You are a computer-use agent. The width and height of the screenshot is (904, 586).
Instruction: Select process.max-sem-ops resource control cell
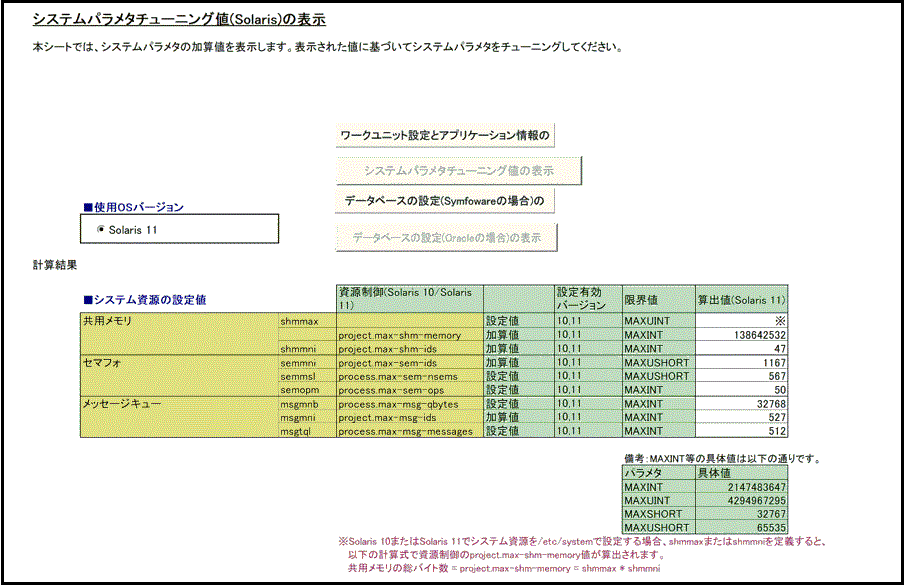point(409,390)
